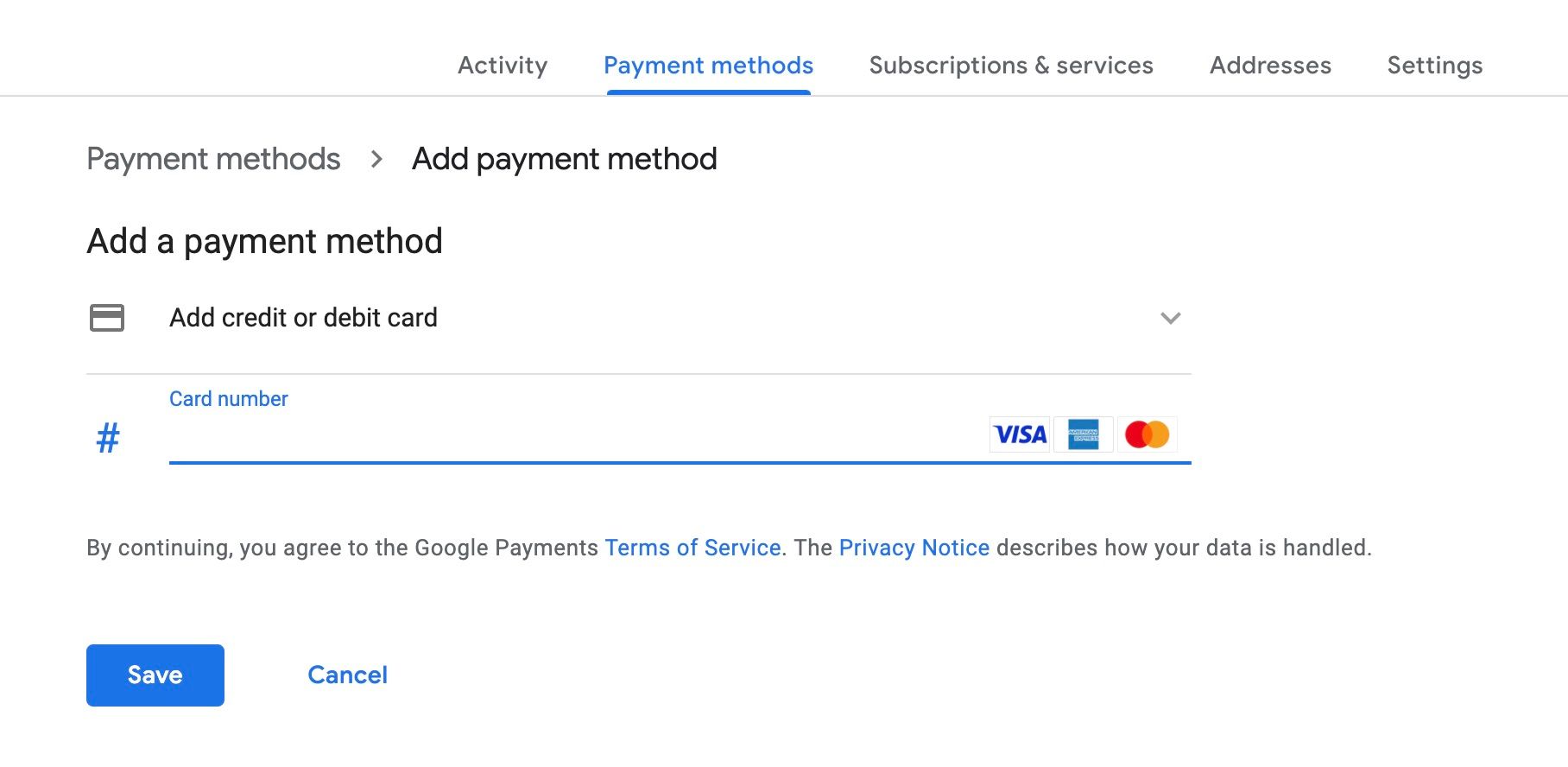Open the Settings tab
Viewport: 1568px width, 767px height.
[x=1435, y=66]
